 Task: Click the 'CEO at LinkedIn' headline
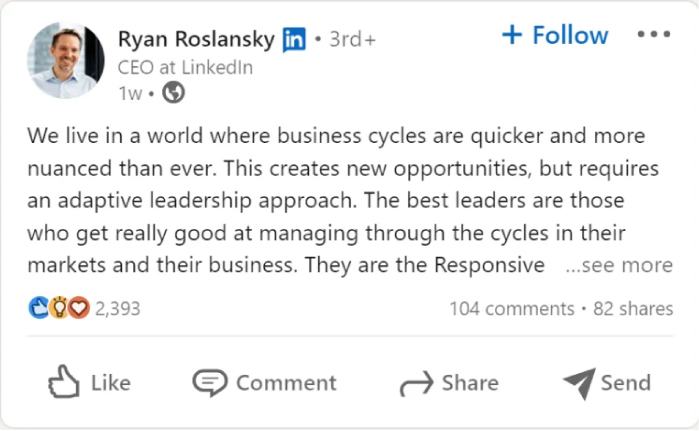tap(185, 68)
